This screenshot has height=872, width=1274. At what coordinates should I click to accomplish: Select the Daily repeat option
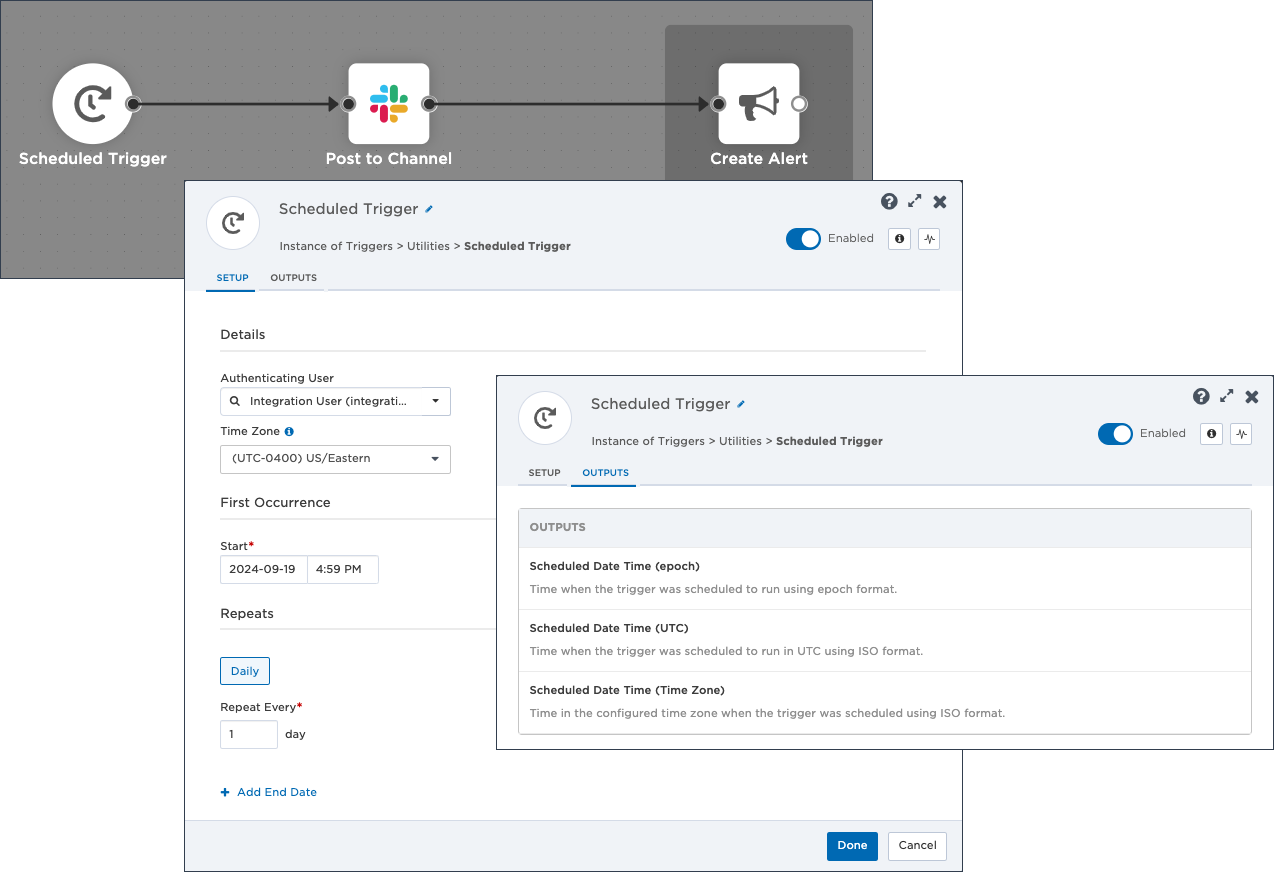pyautogui.click(x=245, y=671)
